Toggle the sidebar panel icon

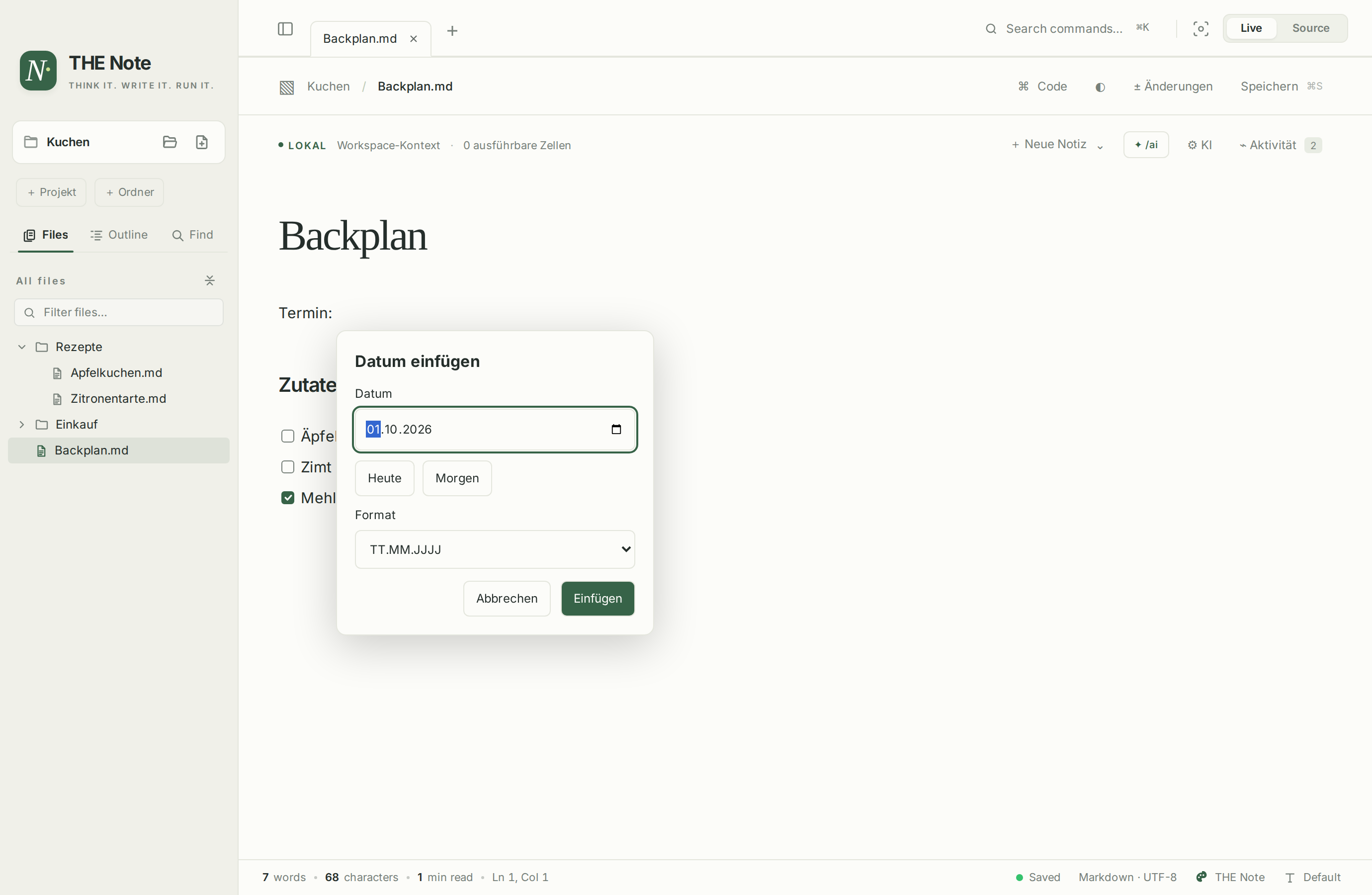click(285, 29)
